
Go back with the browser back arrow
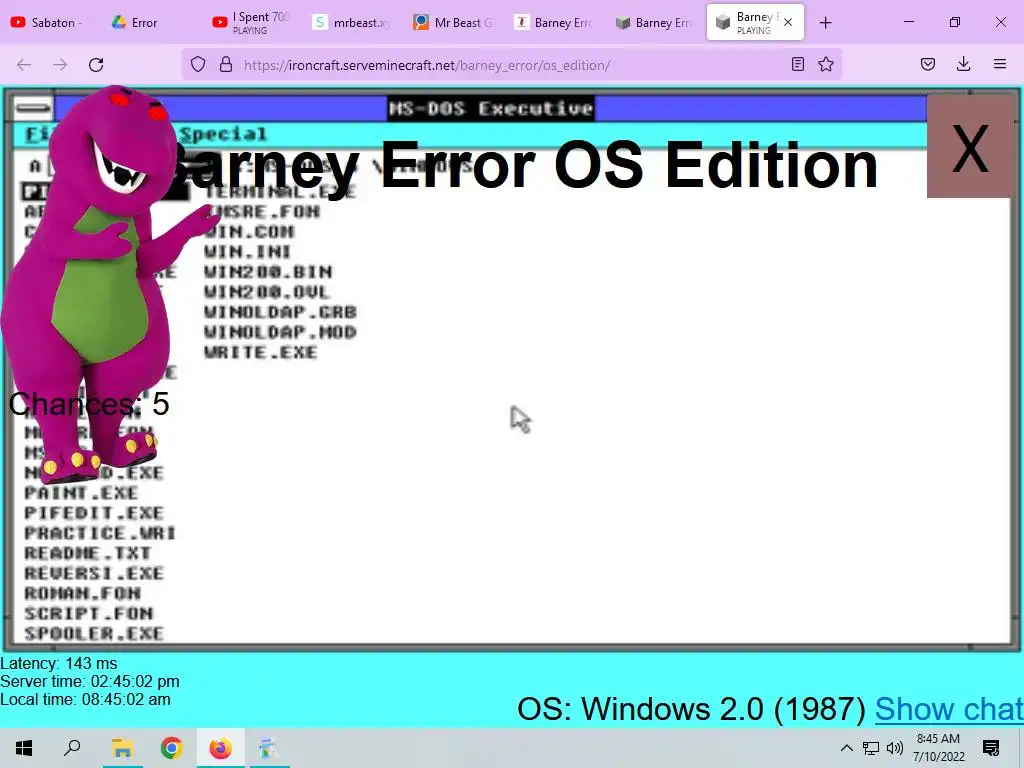24,65
